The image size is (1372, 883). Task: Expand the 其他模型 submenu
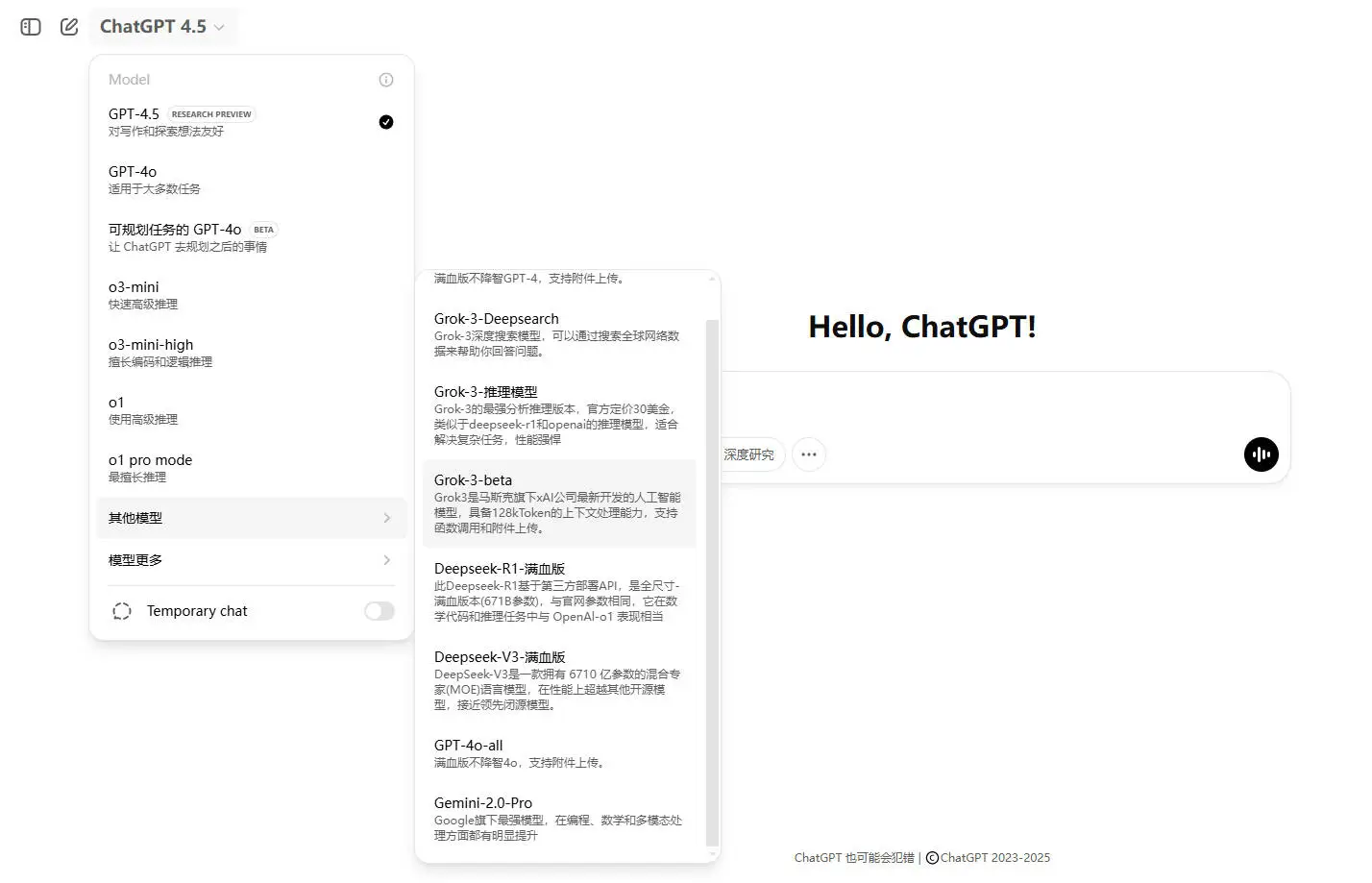(x=252, y=518)
